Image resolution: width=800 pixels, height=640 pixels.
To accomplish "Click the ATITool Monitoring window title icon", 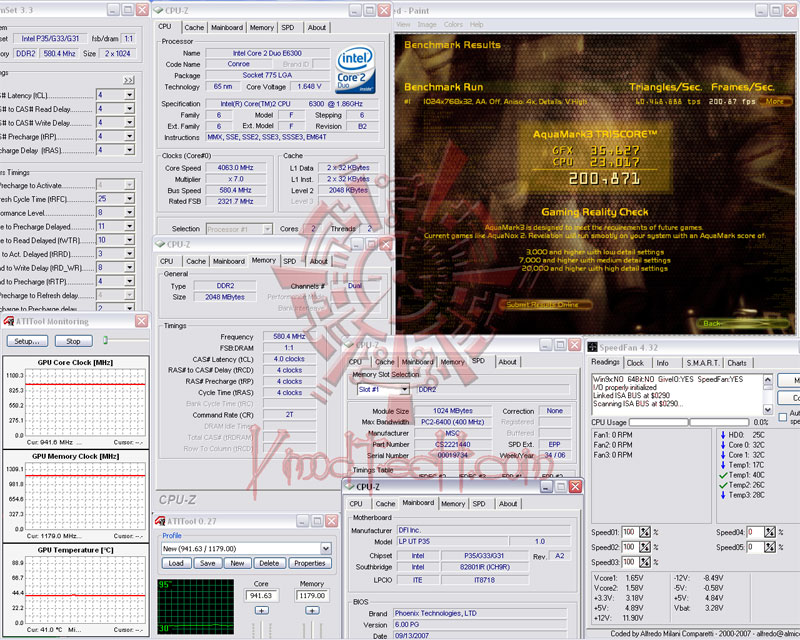I will pos(8,321).
